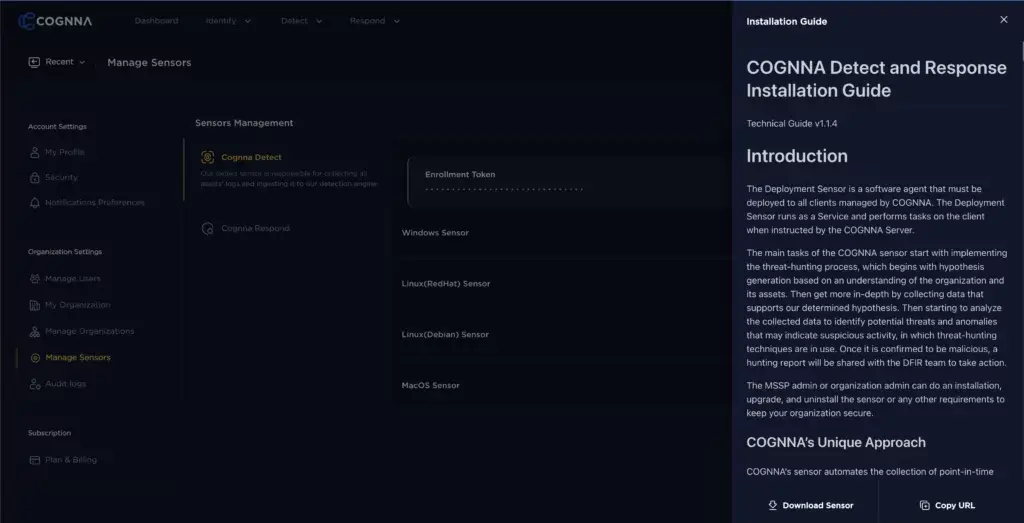Image resolution: width=1024 pixels, height=523 pixels.
Task: Select the Cognna Respond tab
Action: [255, 229]
